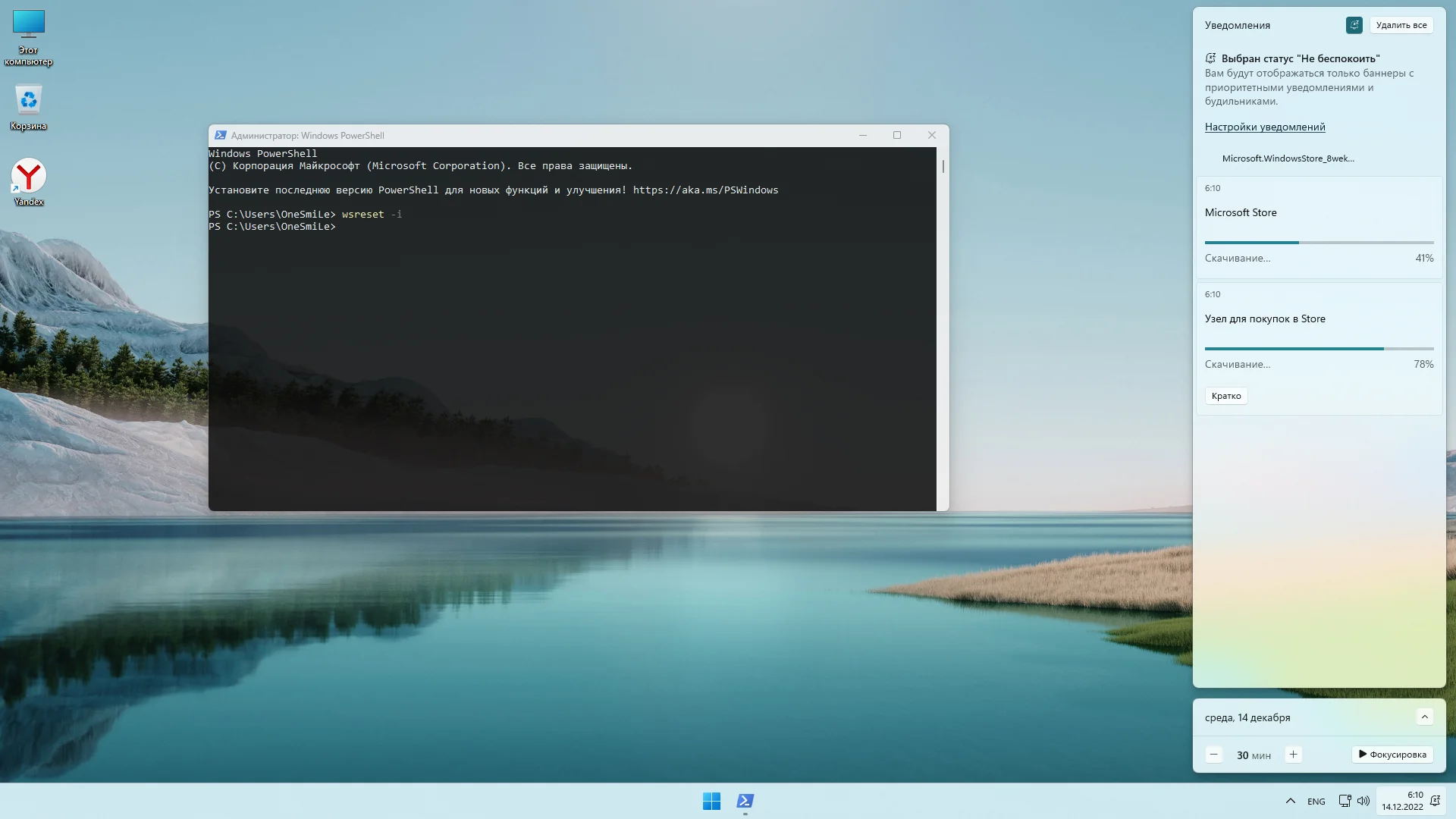
Task: Start focus session with Фокусировка button
Action: tap(1392, 755)
